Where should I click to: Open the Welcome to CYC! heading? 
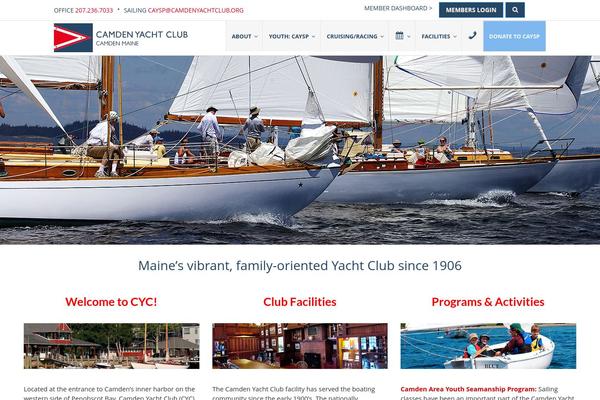pyautogui.click(x=111, y=302)
